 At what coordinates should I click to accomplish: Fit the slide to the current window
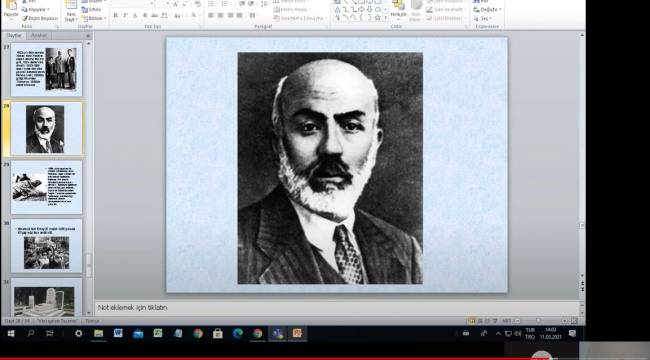tap(574, 321)
